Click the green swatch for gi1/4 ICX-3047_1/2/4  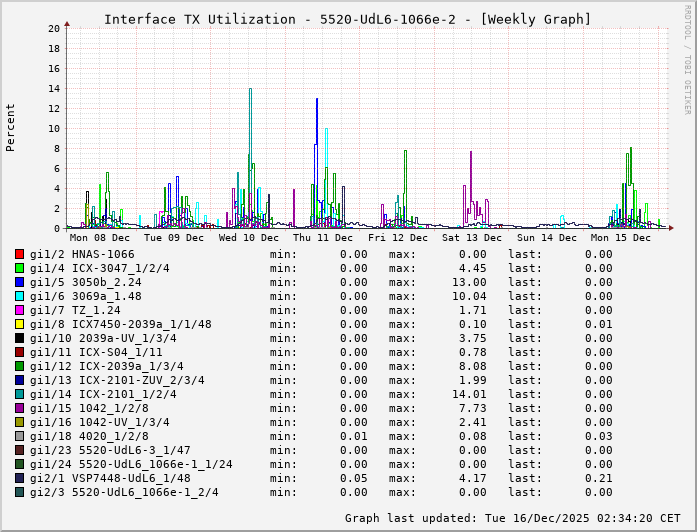click(20, 268)
